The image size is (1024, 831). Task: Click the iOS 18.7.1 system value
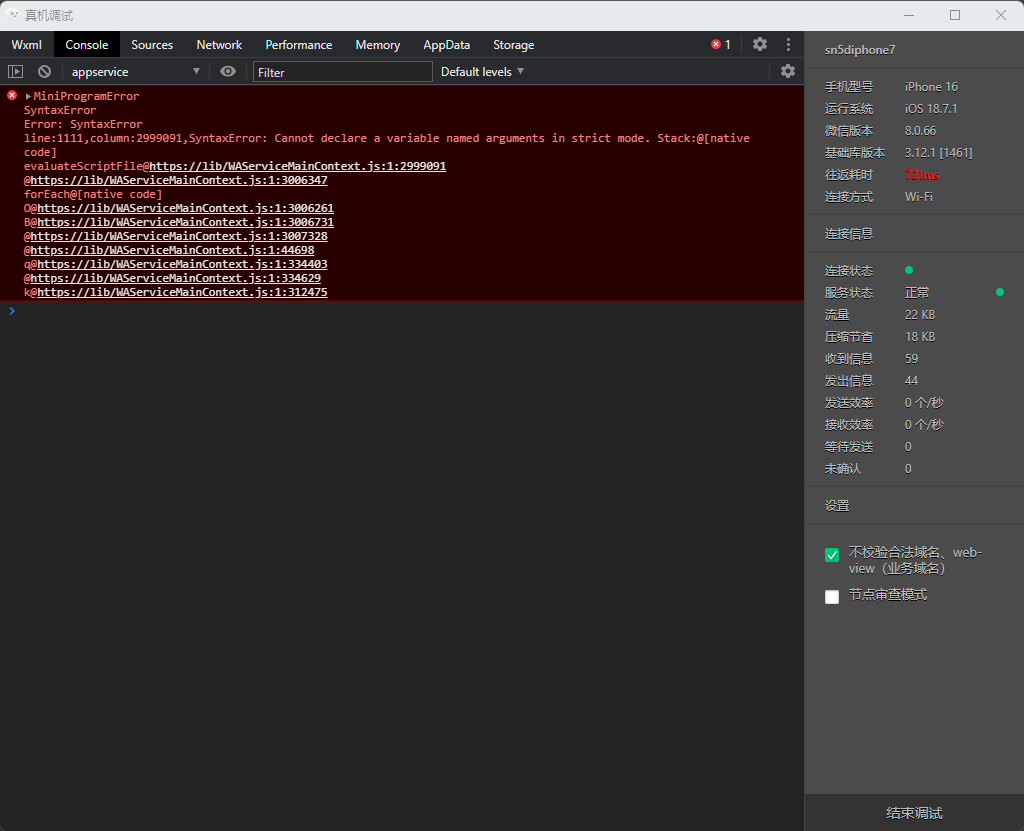click(x=931, y=109)
